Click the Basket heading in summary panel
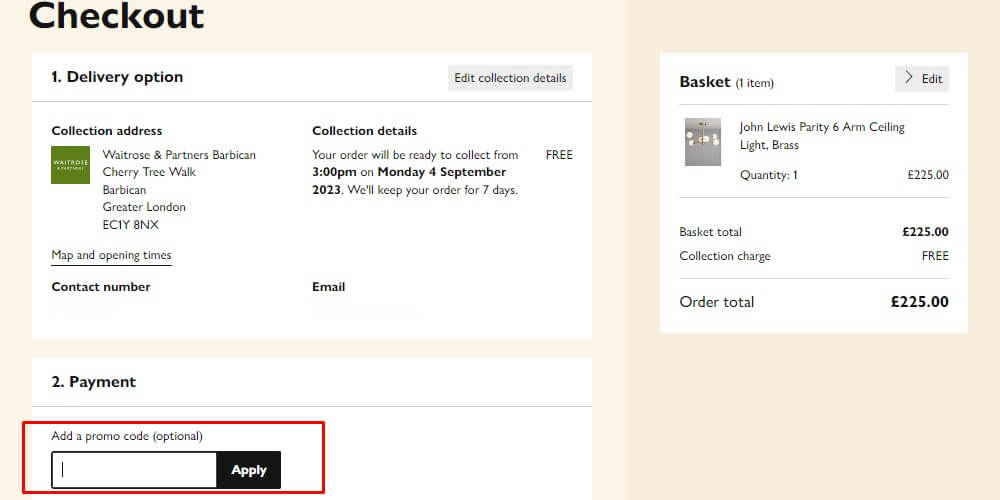The image size is (1000, 500). (x=705, y=82)
